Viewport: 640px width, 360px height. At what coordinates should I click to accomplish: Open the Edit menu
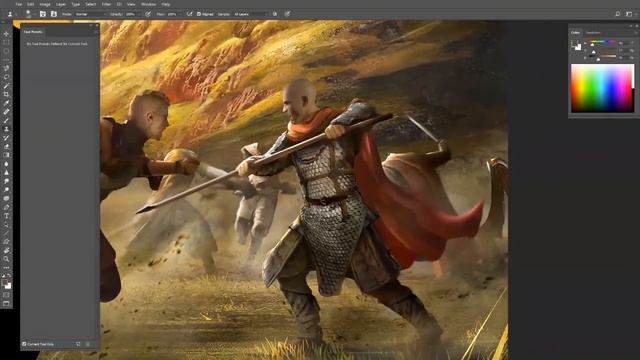click(31, 4)
